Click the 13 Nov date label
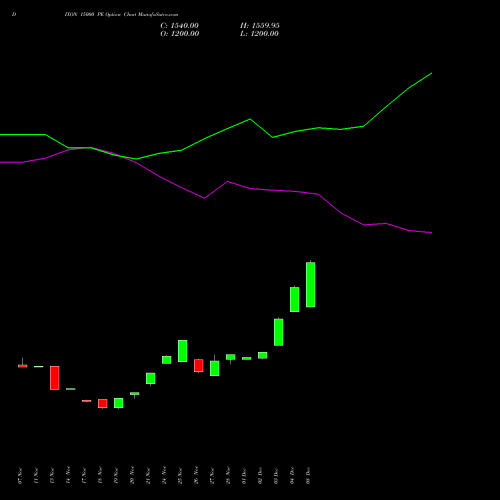Screen dimensions: 500x500 coord(52,476)
